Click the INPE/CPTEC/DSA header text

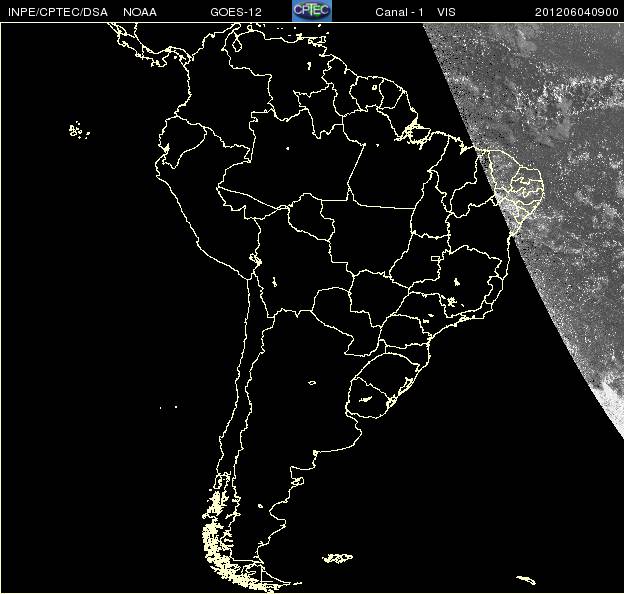click(58, 12)
